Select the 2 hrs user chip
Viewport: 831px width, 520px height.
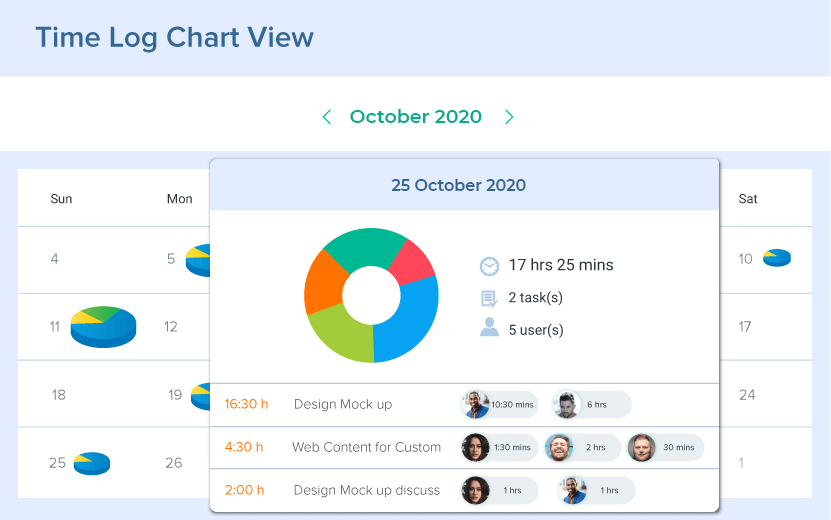tap(581, 447)
